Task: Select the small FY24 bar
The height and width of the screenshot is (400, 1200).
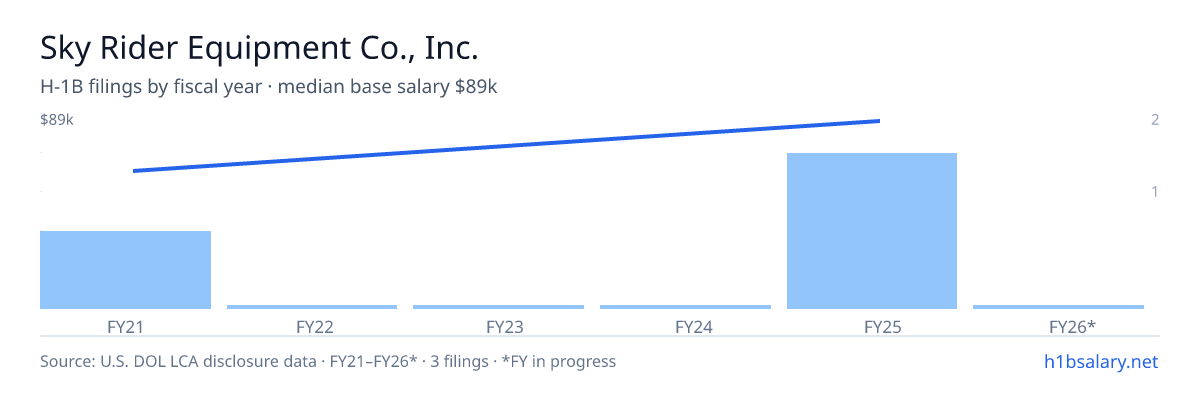Action: point(685,307)
